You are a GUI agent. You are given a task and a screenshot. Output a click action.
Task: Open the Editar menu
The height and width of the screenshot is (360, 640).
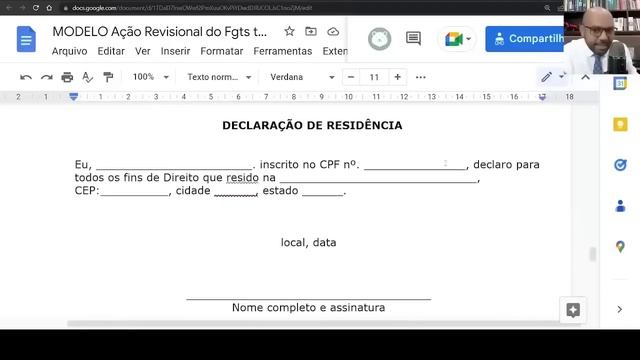coord(111,51)
